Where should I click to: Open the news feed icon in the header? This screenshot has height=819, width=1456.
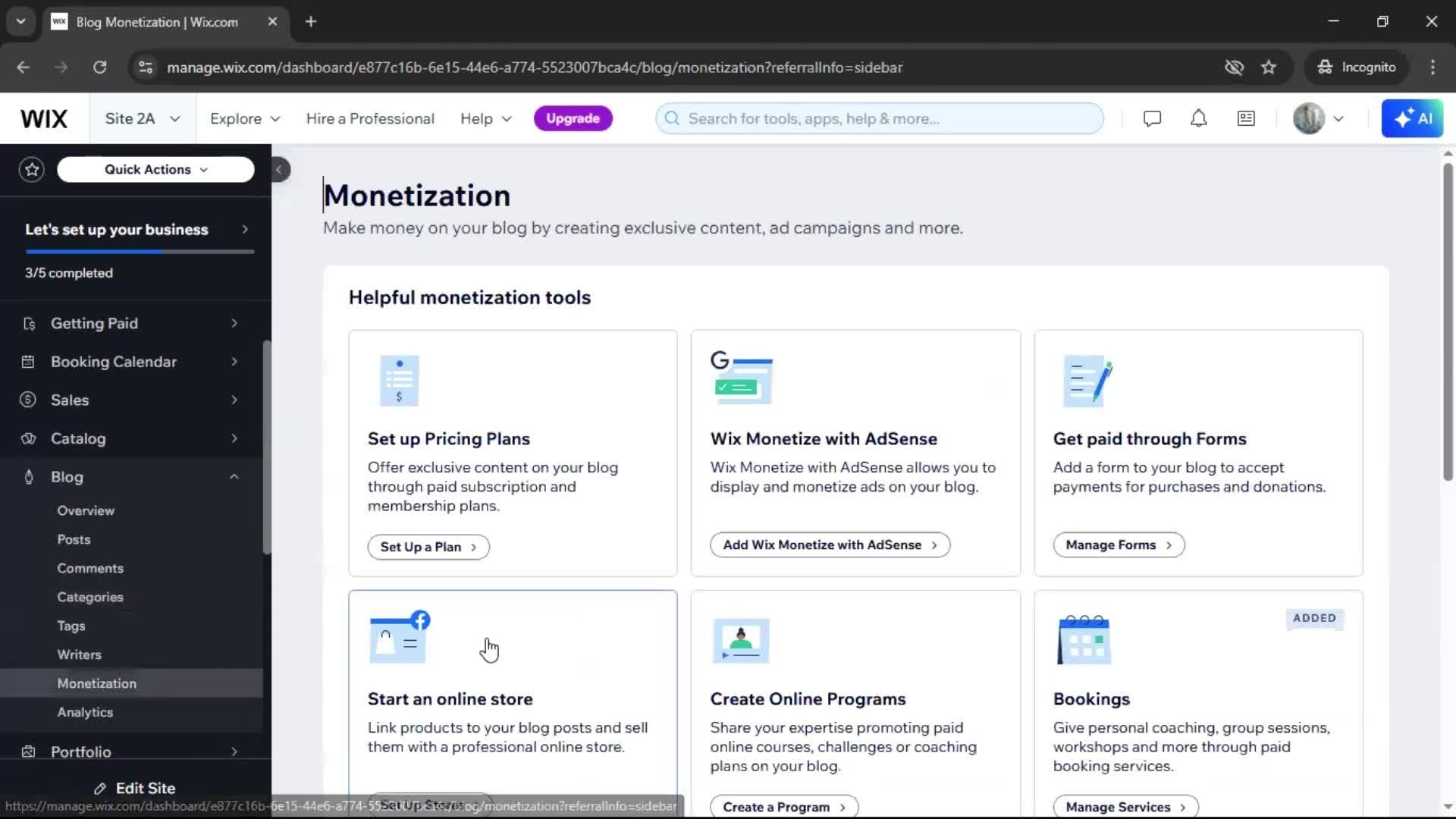click(1246, 118)
